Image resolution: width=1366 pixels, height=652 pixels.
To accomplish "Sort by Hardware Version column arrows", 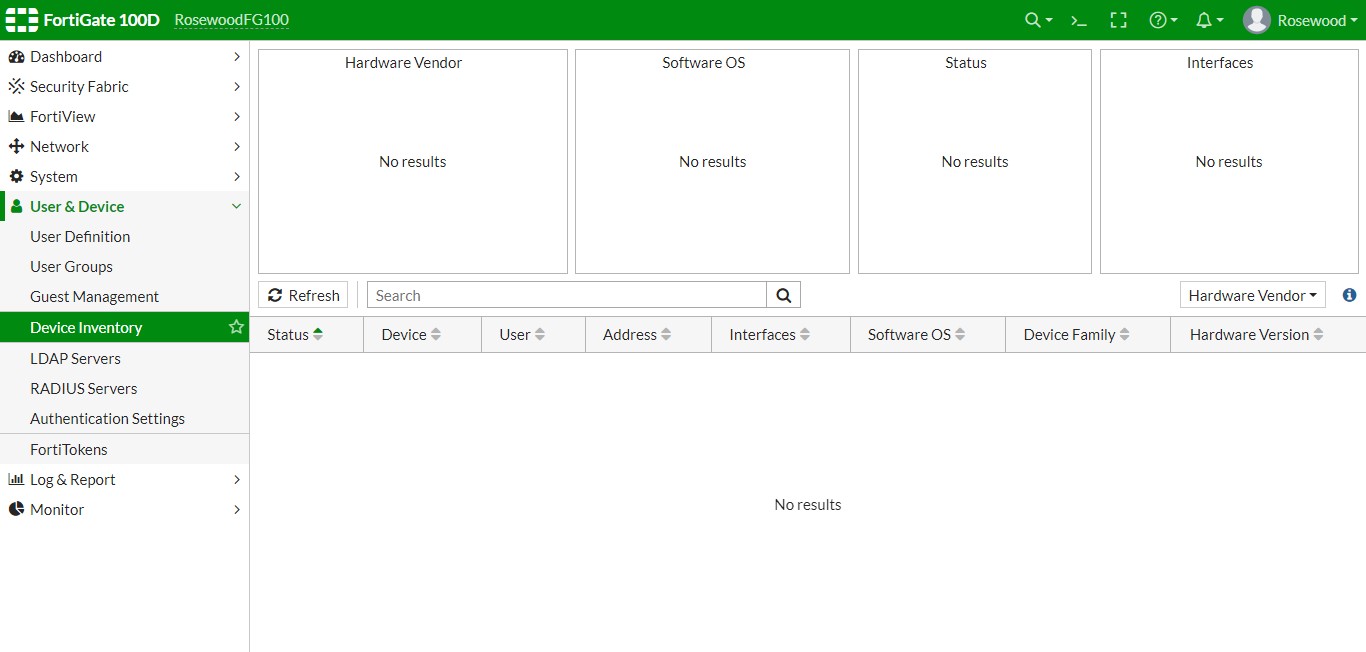I will (x=1318, y=335).
